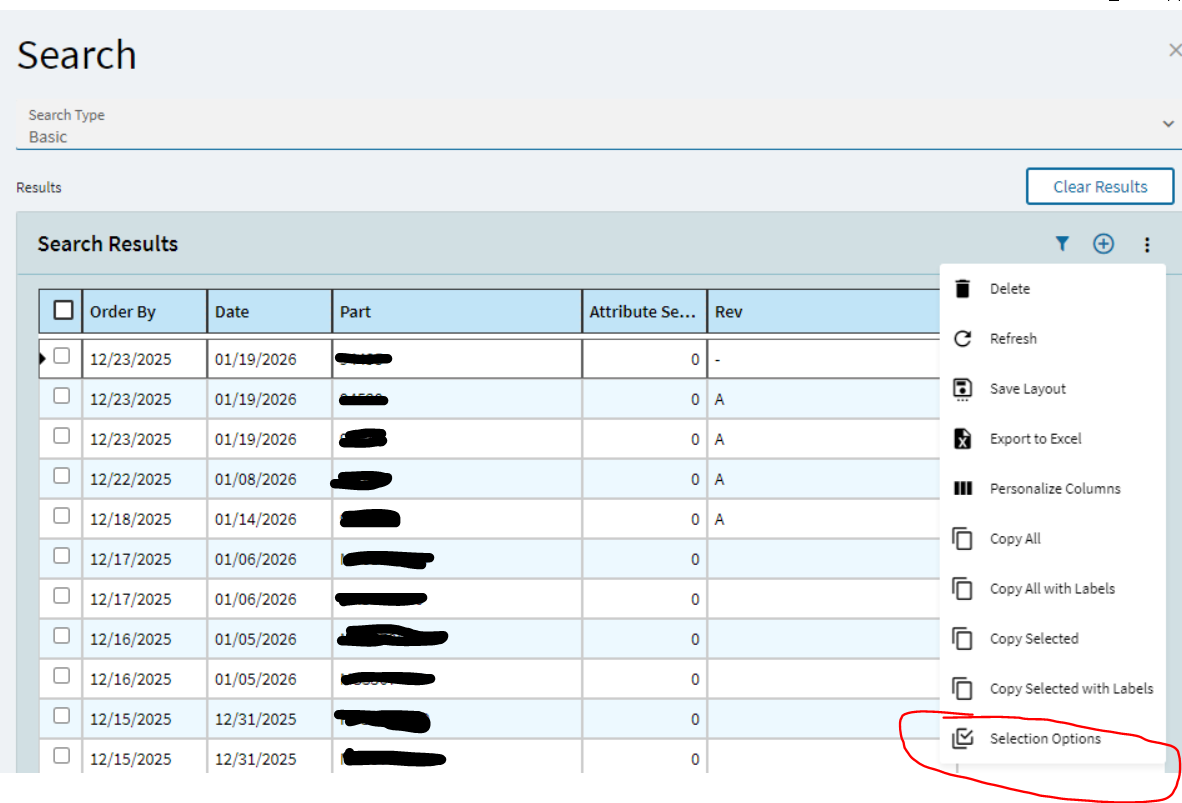Click icon next to Copy All with Labels
1182x803 pixels.
pos(963,588)
